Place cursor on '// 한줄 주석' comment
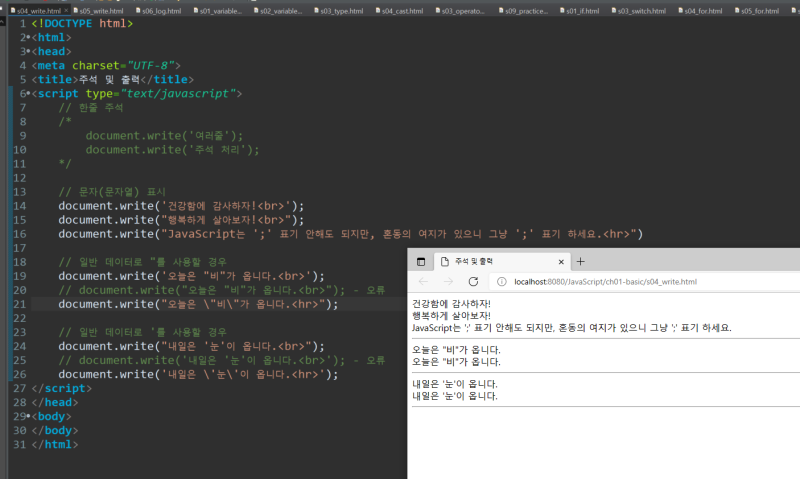 click(91, 108)
